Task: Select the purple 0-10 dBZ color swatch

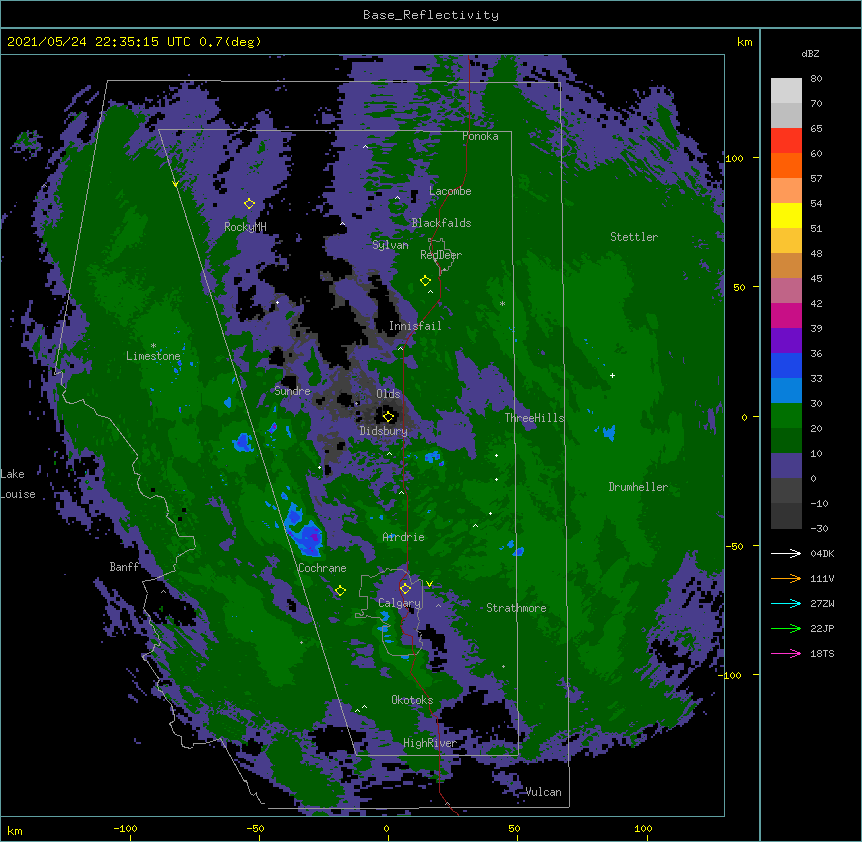Action: pos(786,466)
